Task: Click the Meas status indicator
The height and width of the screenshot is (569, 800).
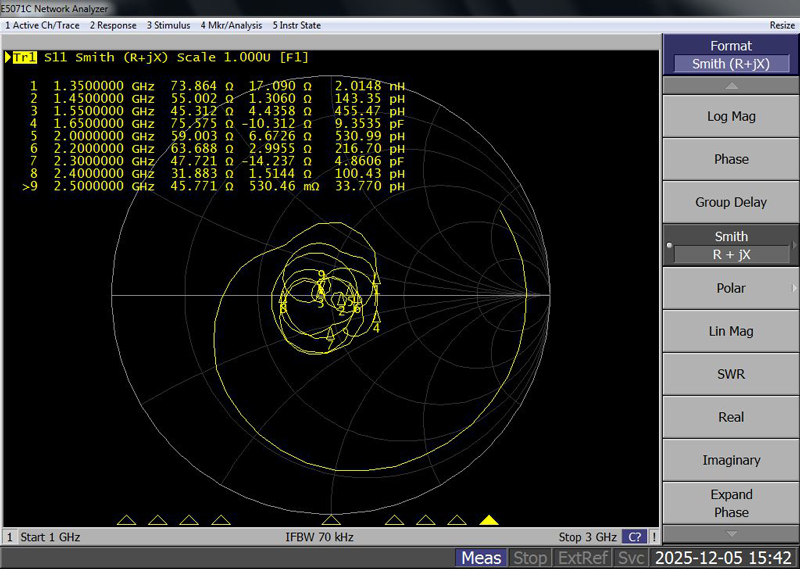Action: [482, 558]
